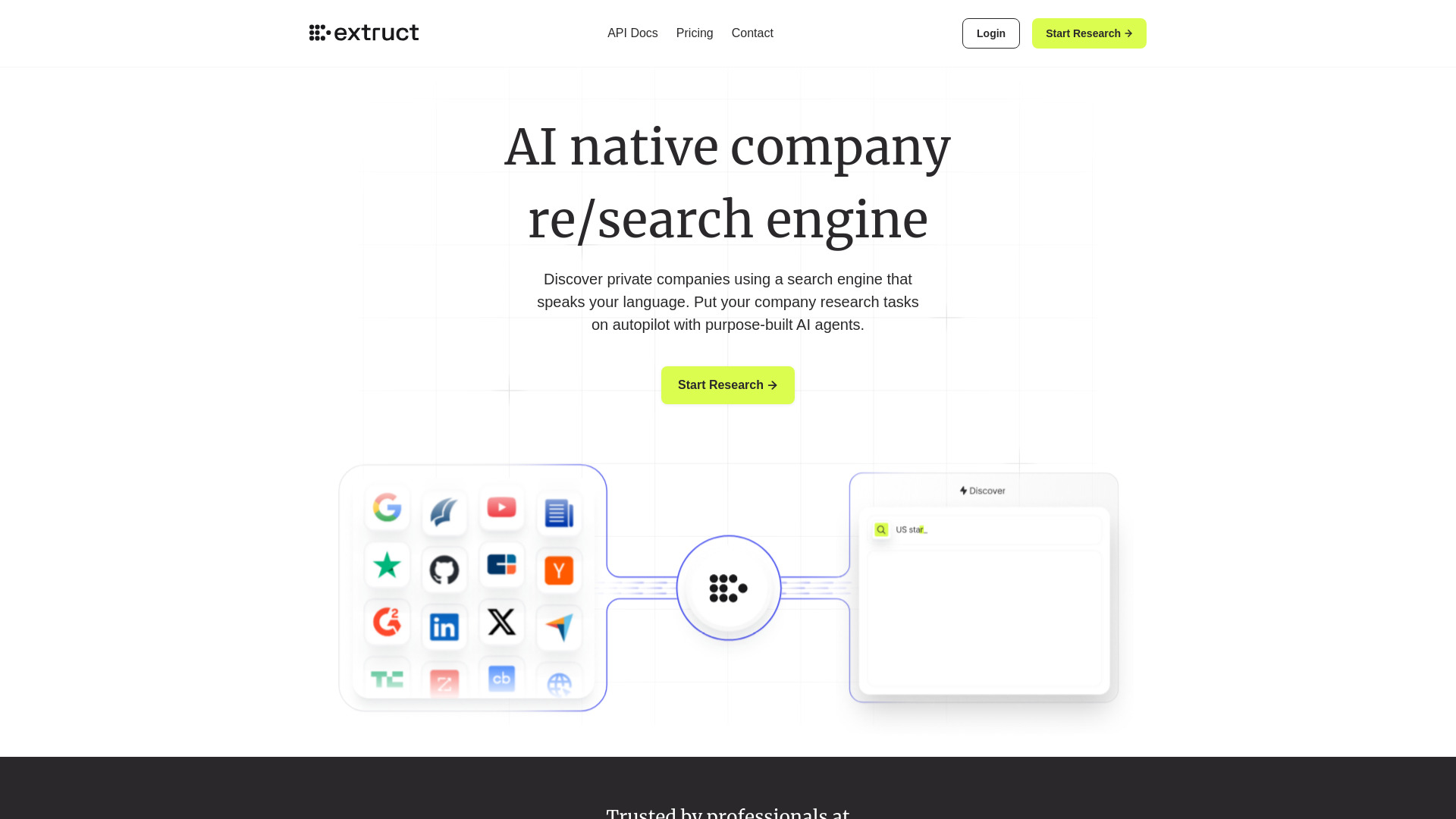Click the Login button
The width and height of the screenshot is (1456, 819).
point(990,33)
